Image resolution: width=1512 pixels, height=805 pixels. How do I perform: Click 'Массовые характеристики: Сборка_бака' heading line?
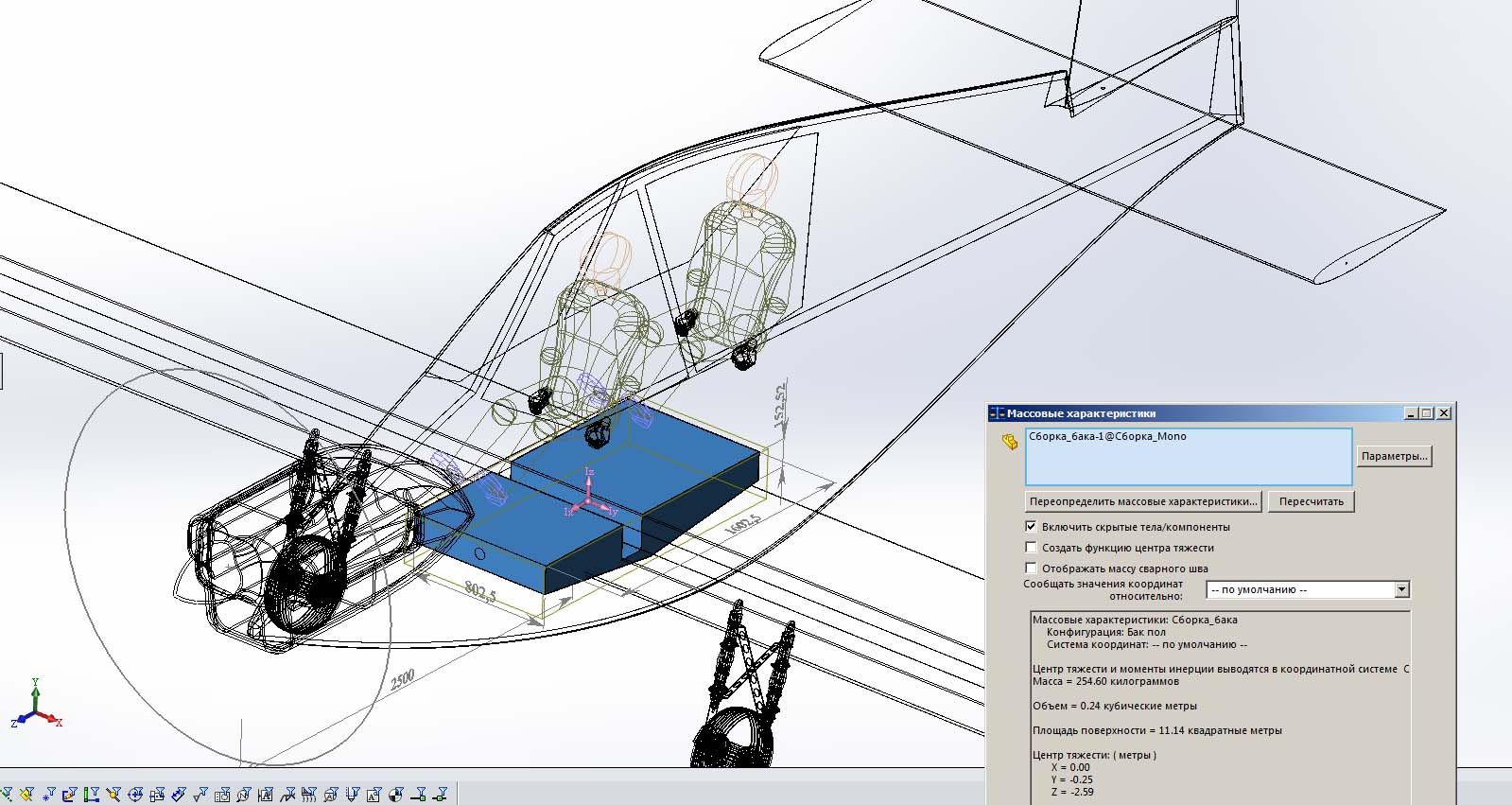1135,620
